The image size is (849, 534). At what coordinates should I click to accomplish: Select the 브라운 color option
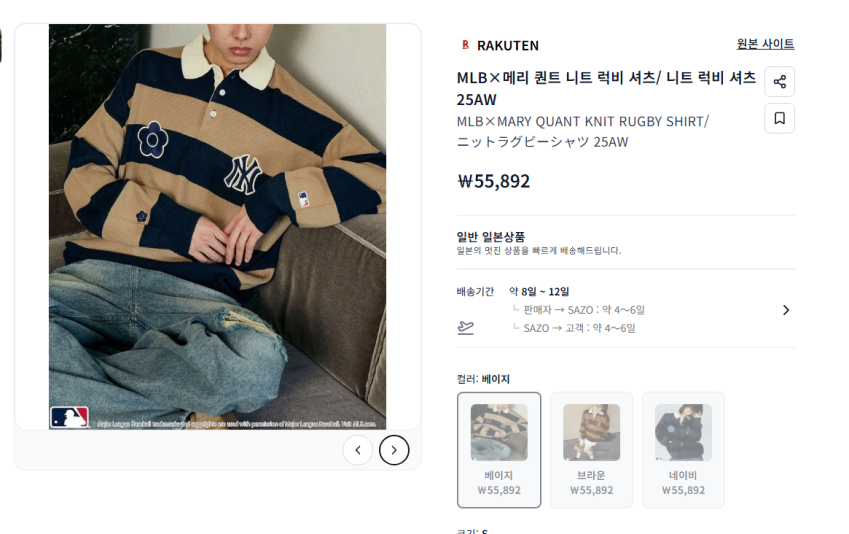tap(591, 450)
